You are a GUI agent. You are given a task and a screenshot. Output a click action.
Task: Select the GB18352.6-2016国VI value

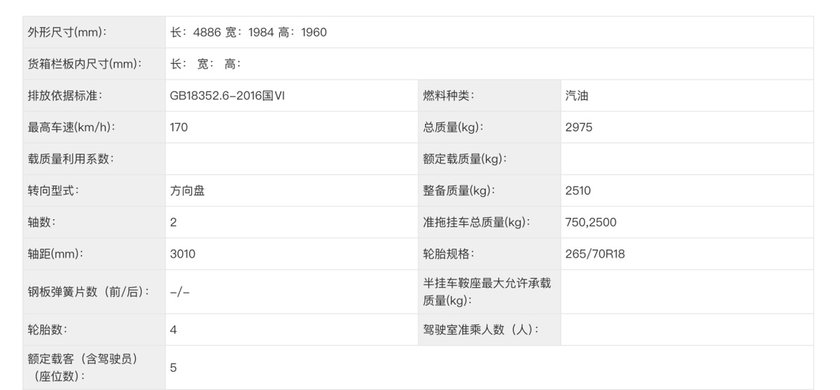228,96
